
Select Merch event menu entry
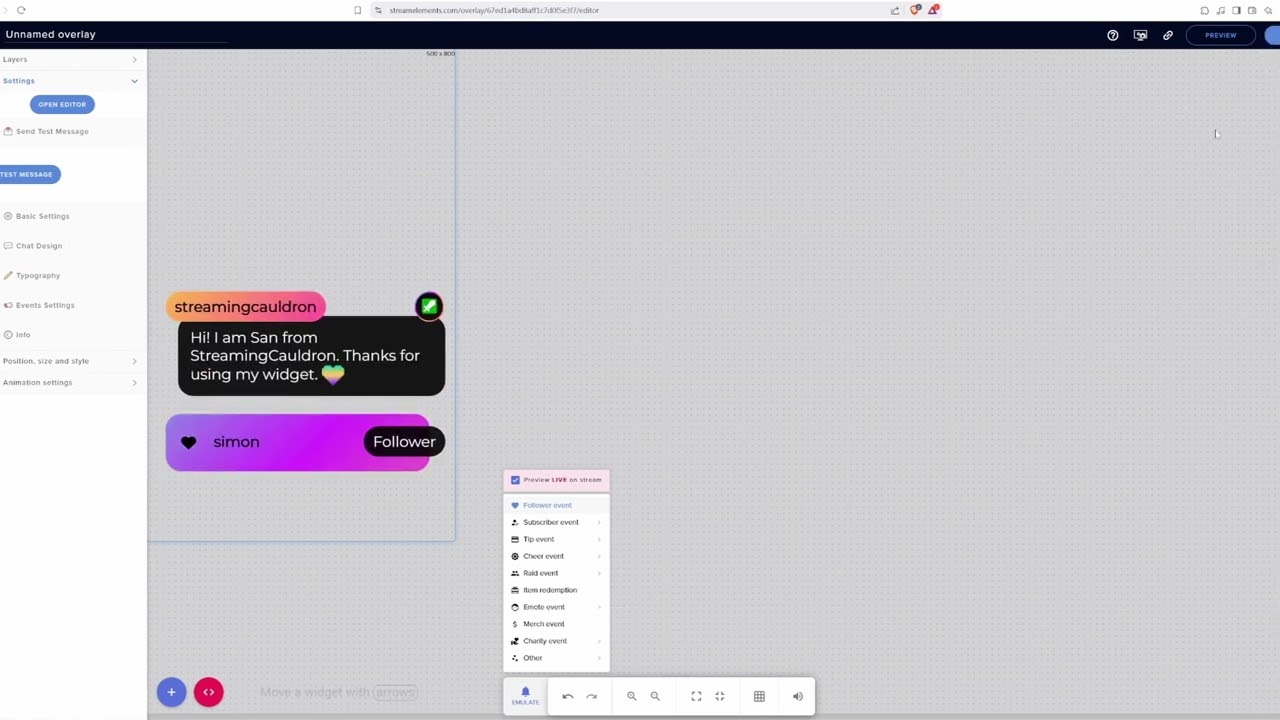pos(556,624)
